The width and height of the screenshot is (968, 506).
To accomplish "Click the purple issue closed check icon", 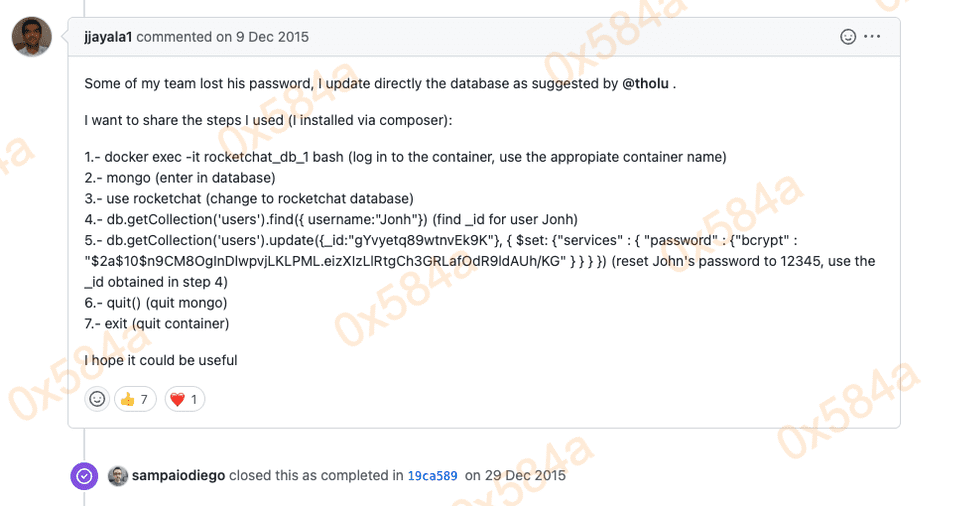I will click(84, 476).
